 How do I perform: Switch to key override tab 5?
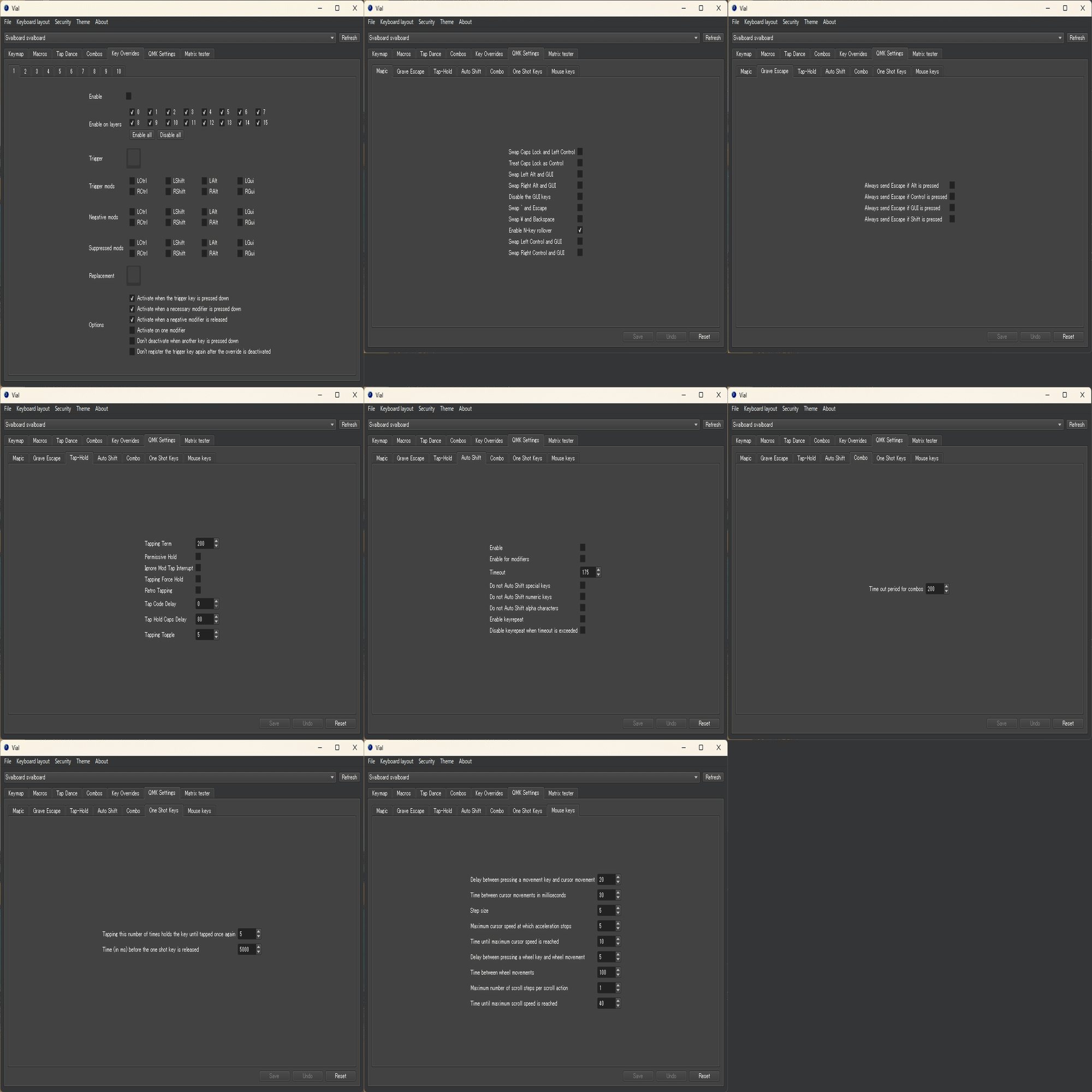click(x=60, y=72)
